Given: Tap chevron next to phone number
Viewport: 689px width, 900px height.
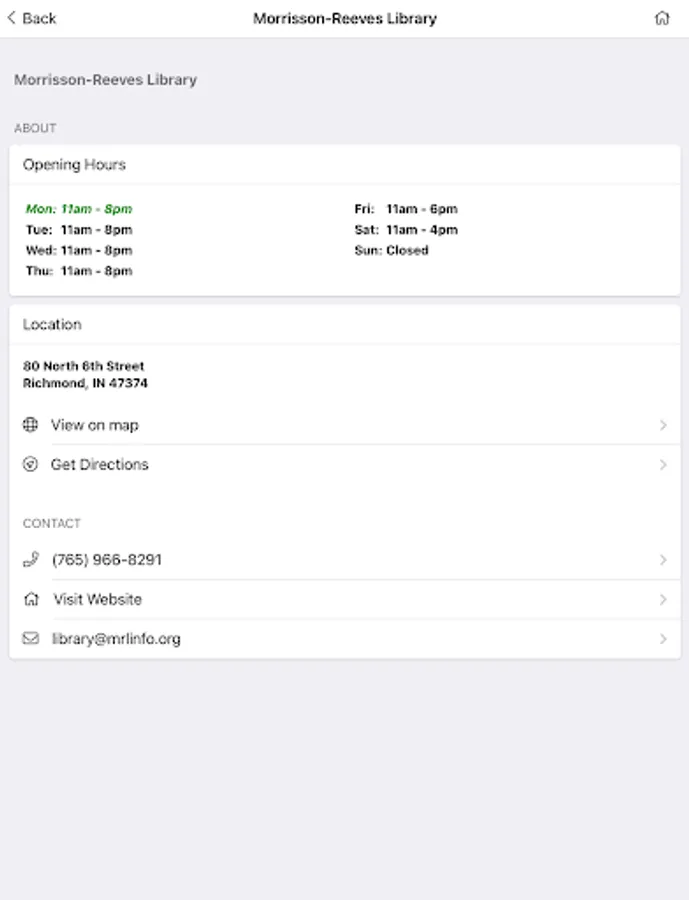Looking at the screenshot, I should (663, 560).
